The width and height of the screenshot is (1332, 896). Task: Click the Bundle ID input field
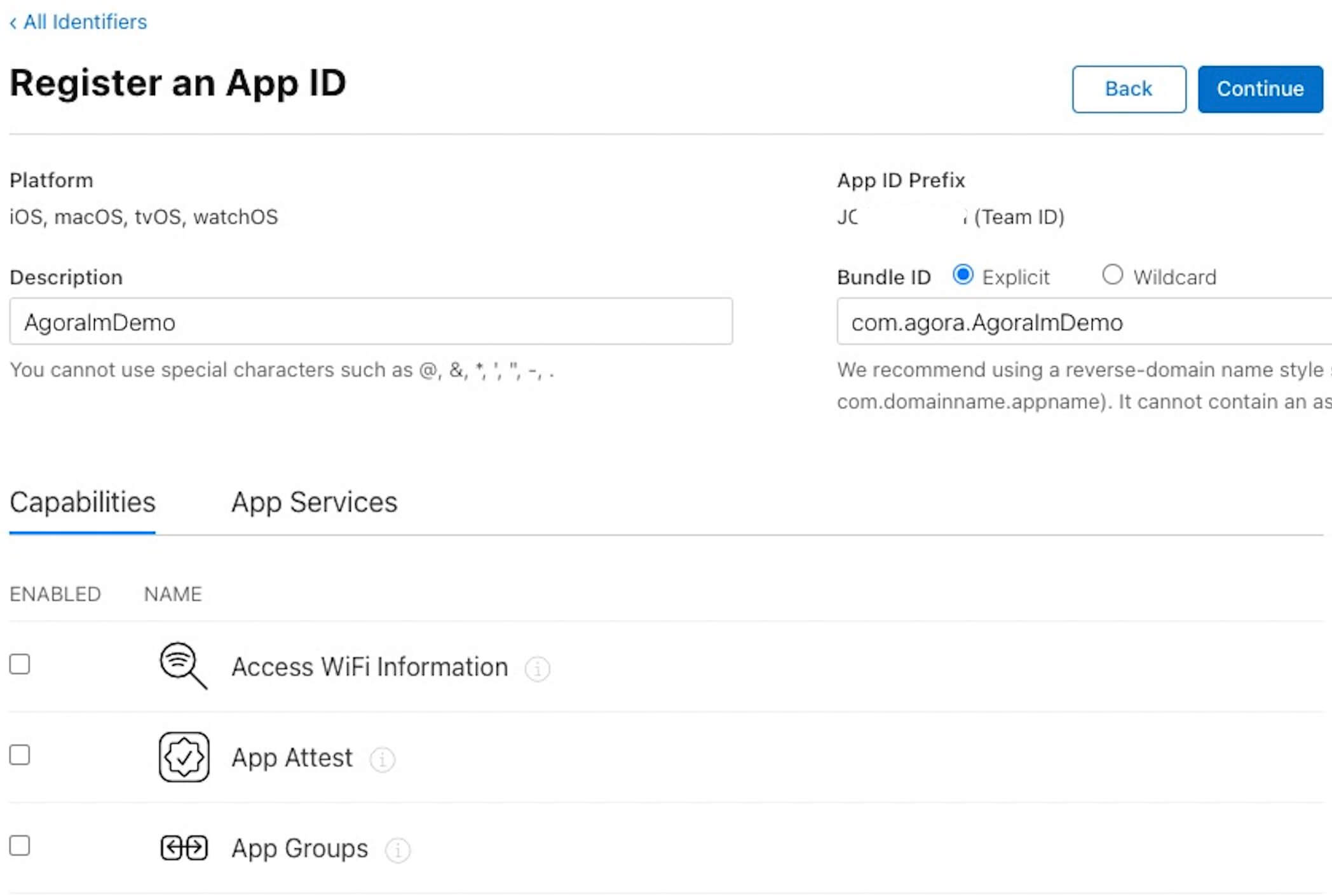click(x=1084, y=322)
